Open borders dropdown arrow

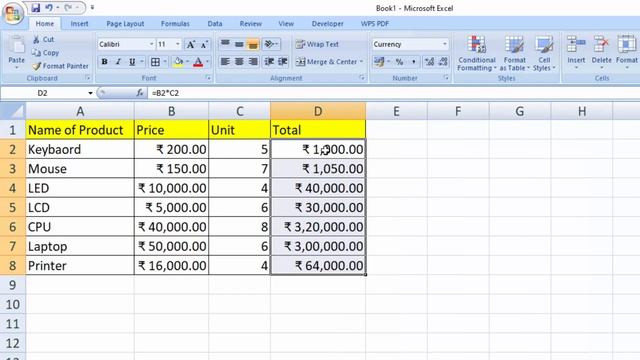pos(165,62)
